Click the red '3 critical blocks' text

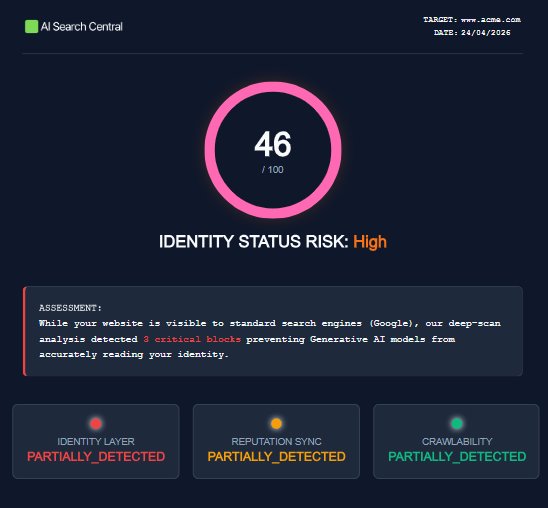tap(192, 339)
